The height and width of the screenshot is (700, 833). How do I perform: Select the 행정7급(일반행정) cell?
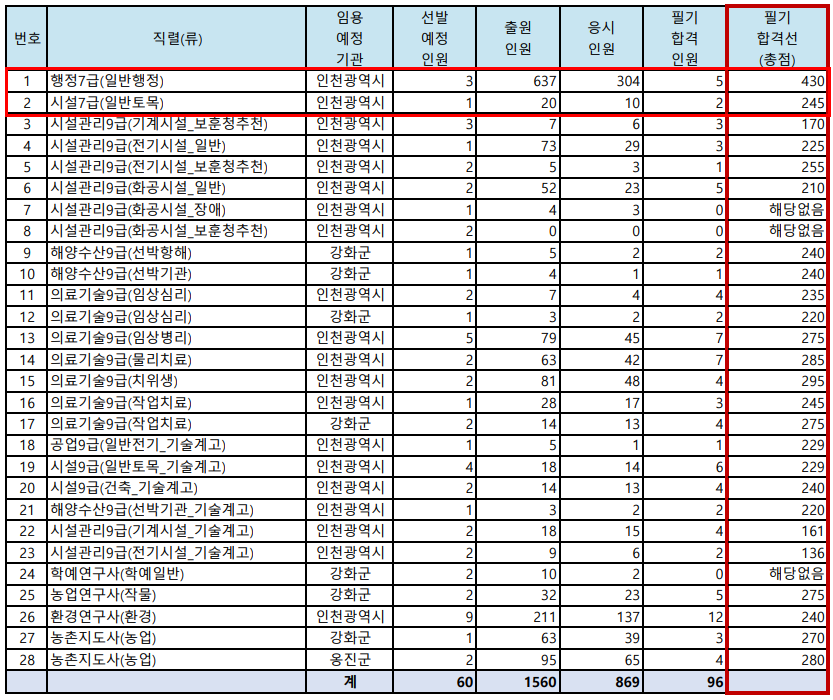coord(176,81)
